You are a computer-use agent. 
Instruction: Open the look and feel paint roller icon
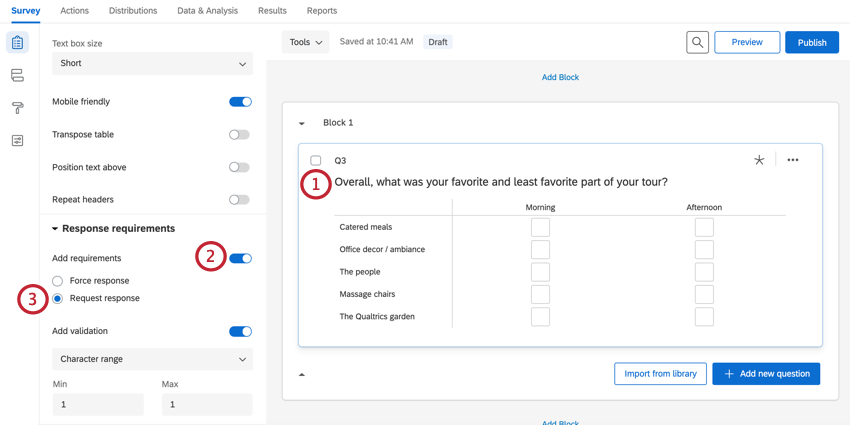17,108
